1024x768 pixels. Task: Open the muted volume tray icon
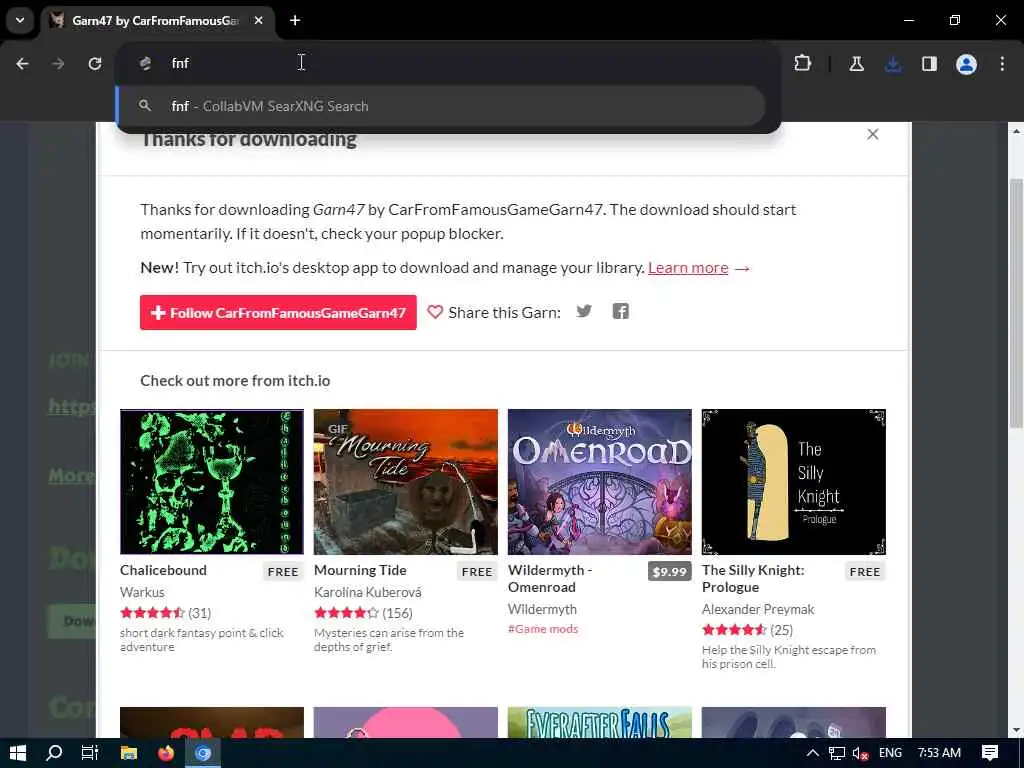(x=861, y=753)
